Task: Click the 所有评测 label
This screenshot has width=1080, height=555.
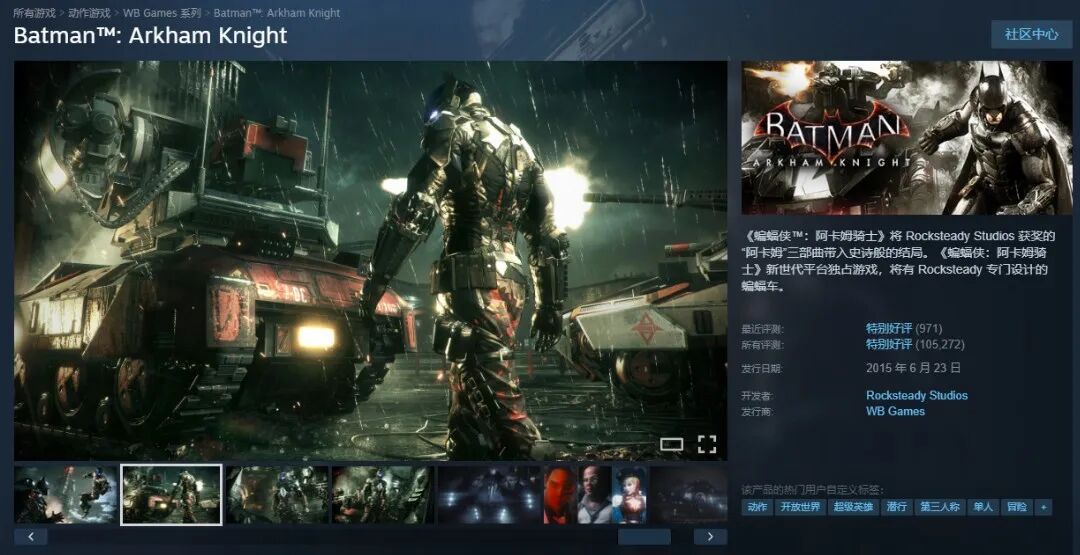Action: pos(762,345)
